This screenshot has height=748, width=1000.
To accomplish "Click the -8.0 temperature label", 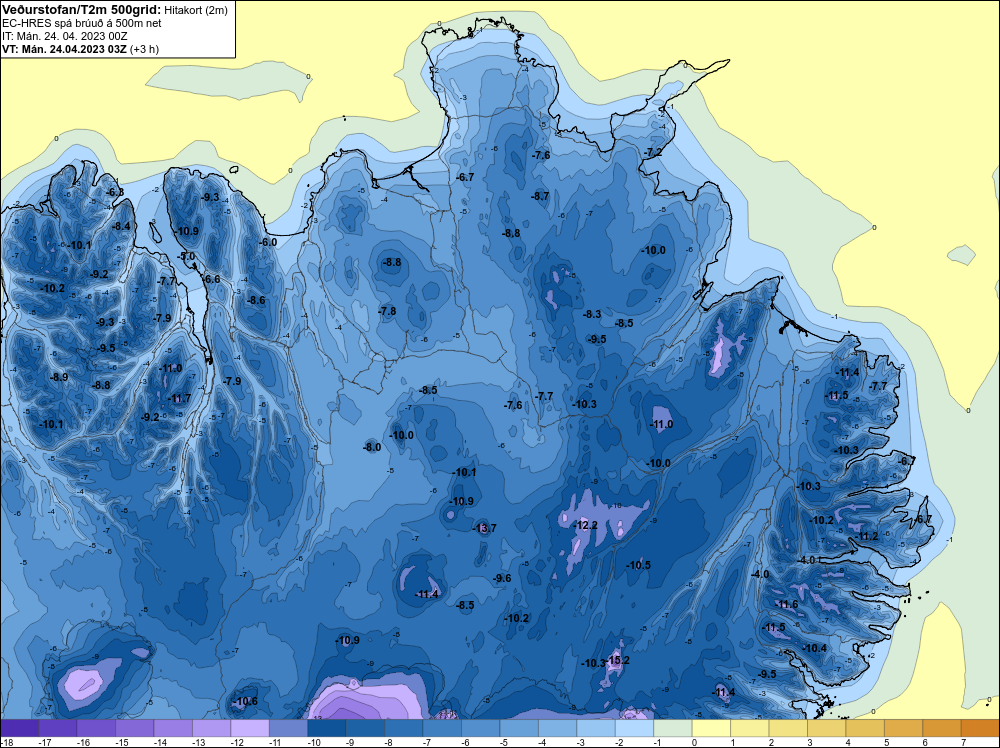I will (372, 448).
